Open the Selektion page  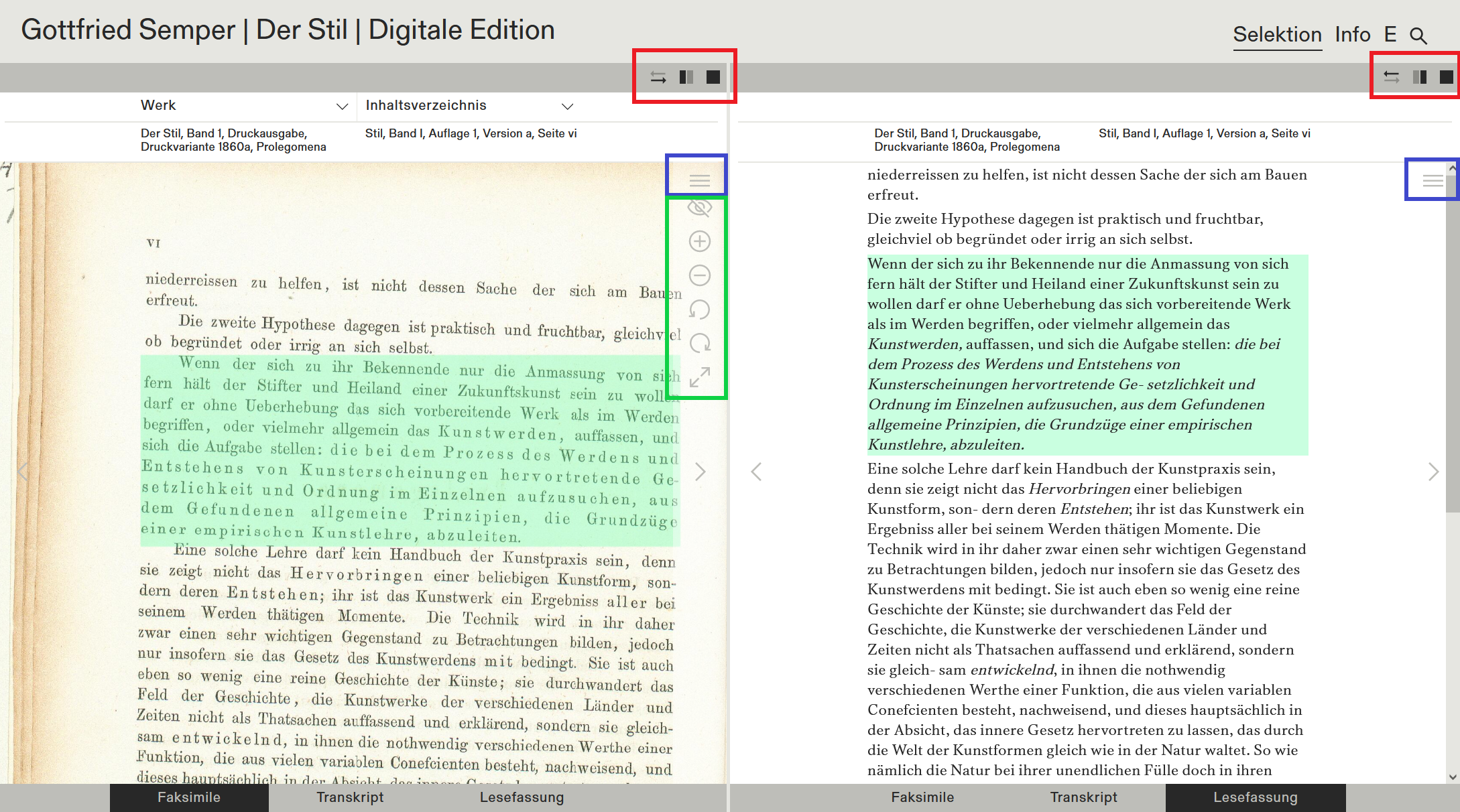1278,34
